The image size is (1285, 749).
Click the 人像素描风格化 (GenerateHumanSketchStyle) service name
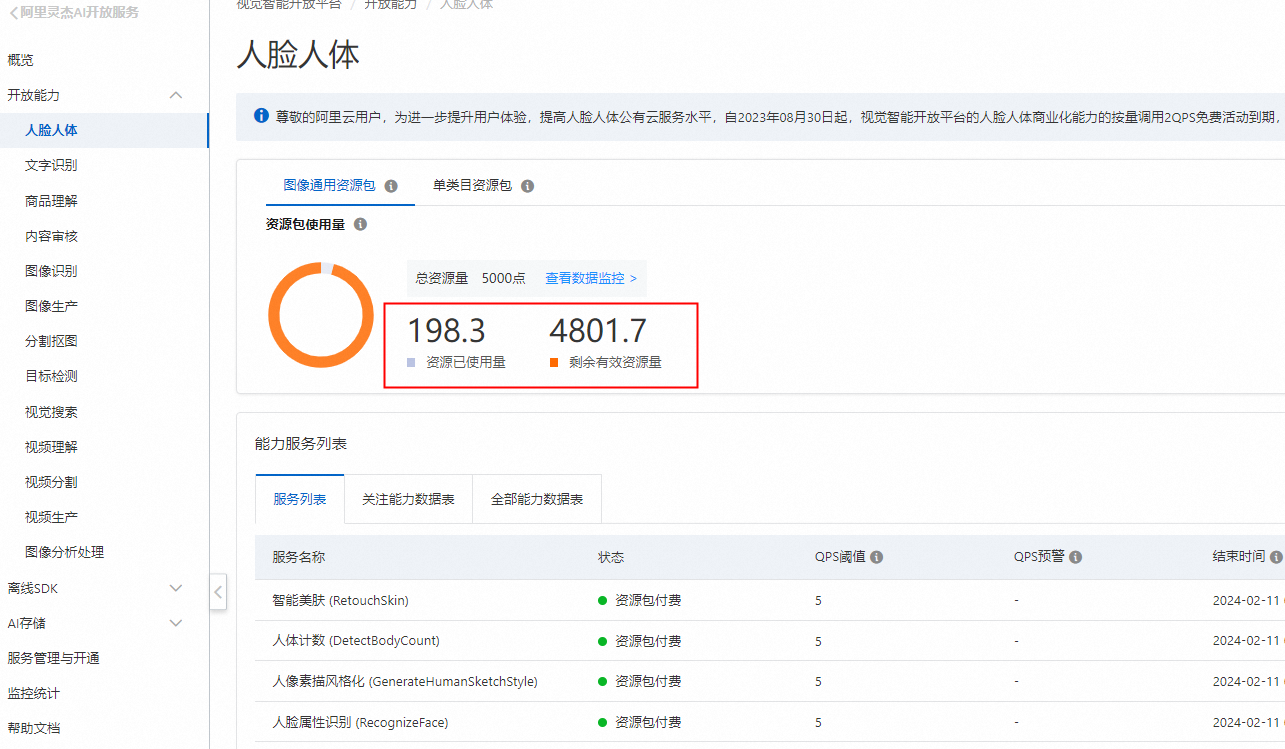click(405, 682)
